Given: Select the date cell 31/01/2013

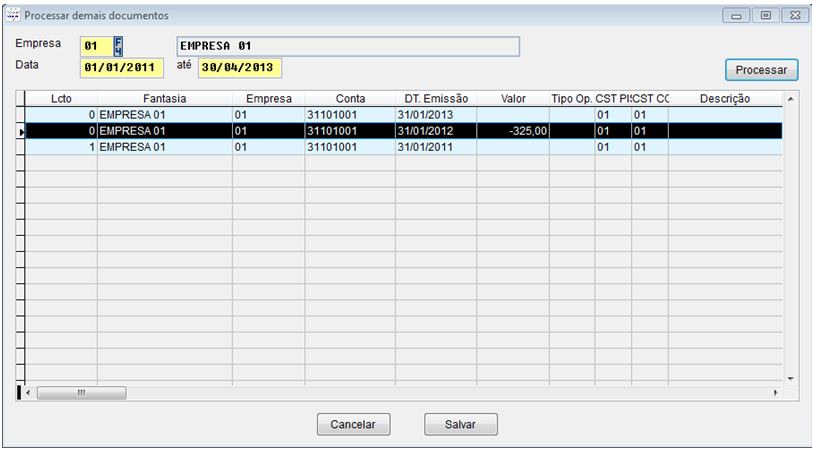Looking at the screenshot, I should pos(436,115).
